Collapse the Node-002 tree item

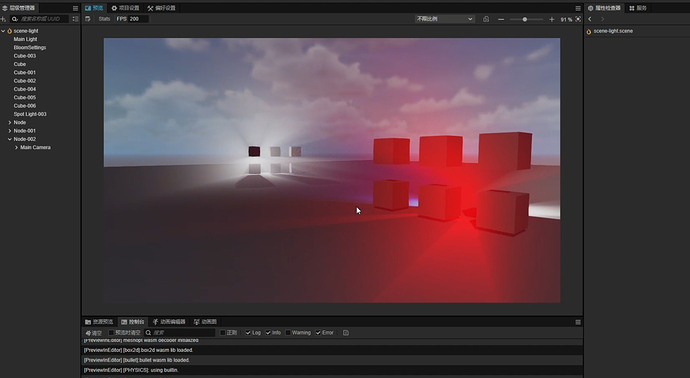pyautogui.click(x=10, y=139)
